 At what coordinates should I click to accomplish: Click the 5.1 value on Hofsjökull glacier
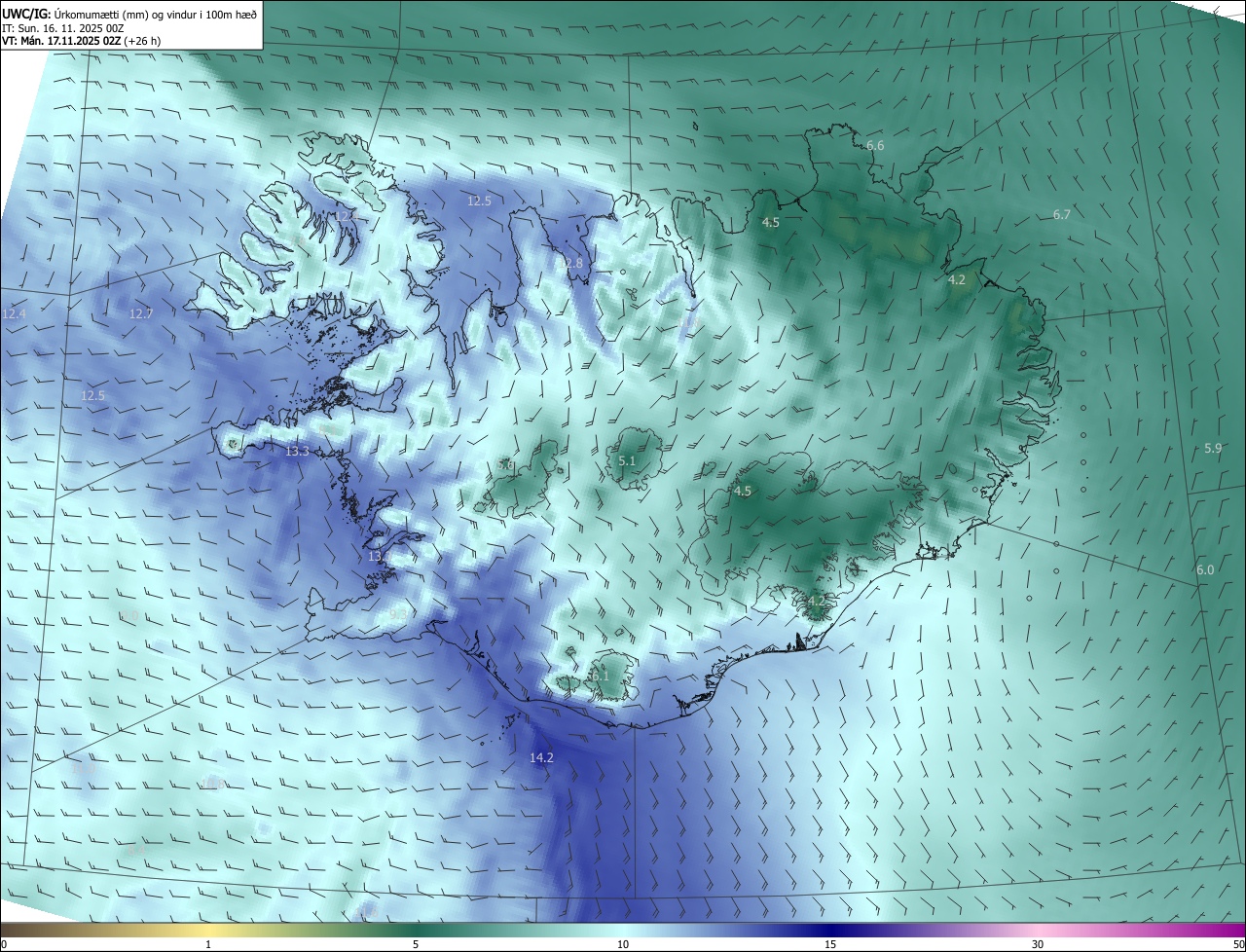pyautogui.click(x=627, y=460)
